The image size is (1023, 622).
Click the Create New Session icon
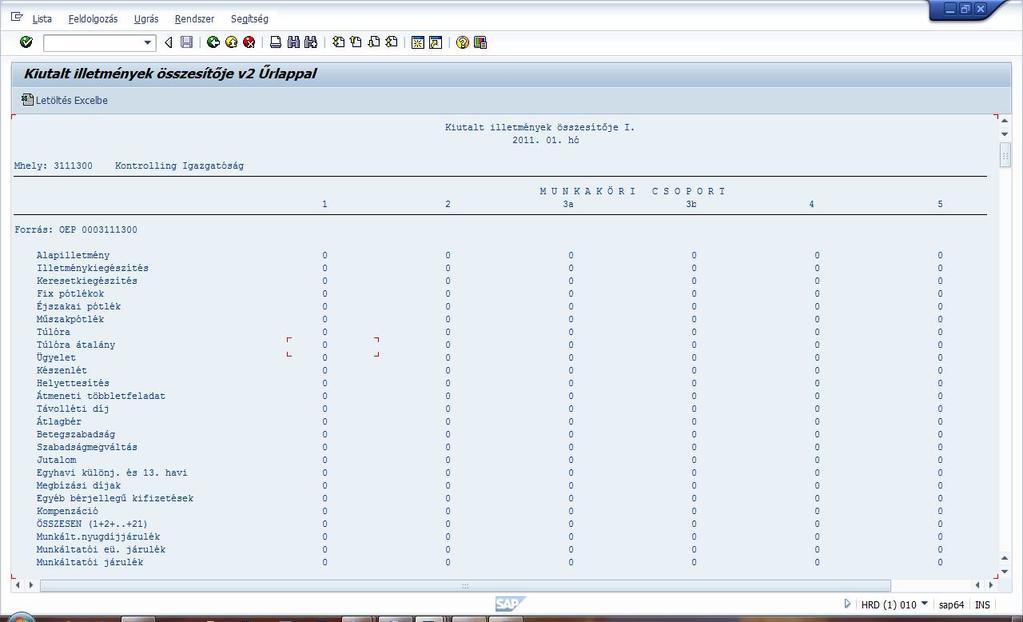(x=418, y=42)
